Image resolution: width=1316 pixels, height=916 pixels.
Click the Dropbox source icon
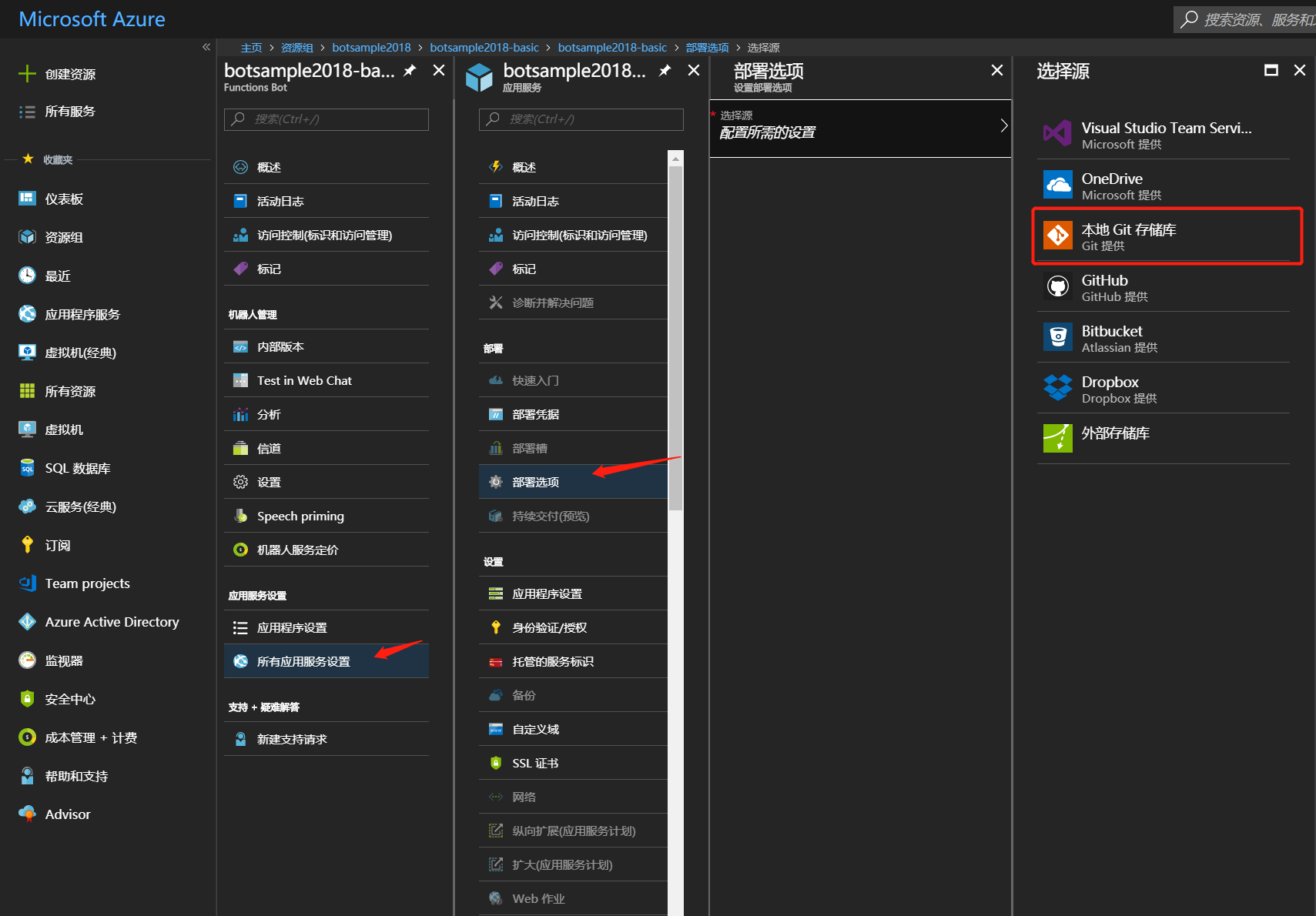pyautogui.click(x=1057, y=389)
